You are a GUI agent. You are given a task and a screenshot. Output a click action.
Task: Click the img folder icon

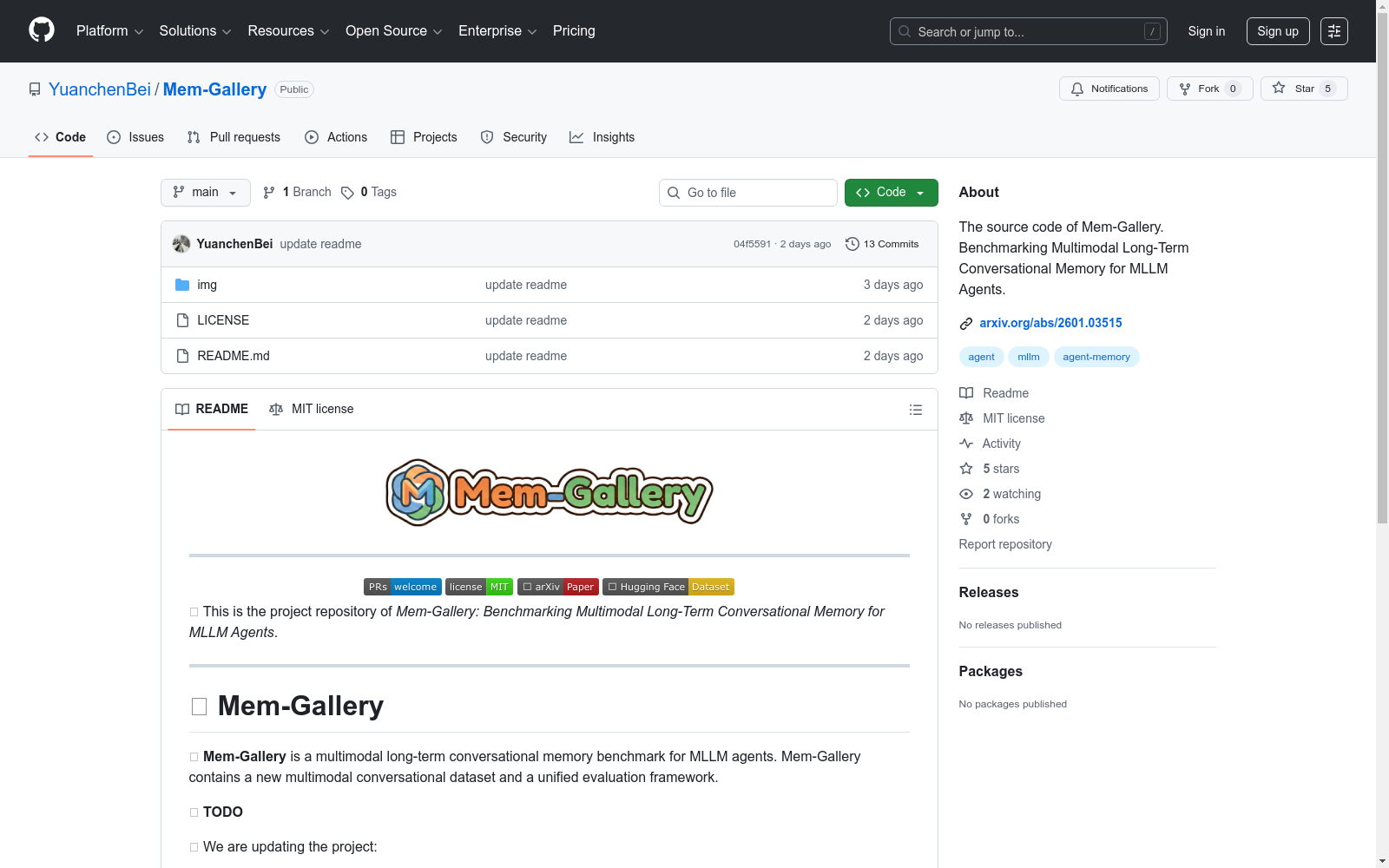[182, 285]
